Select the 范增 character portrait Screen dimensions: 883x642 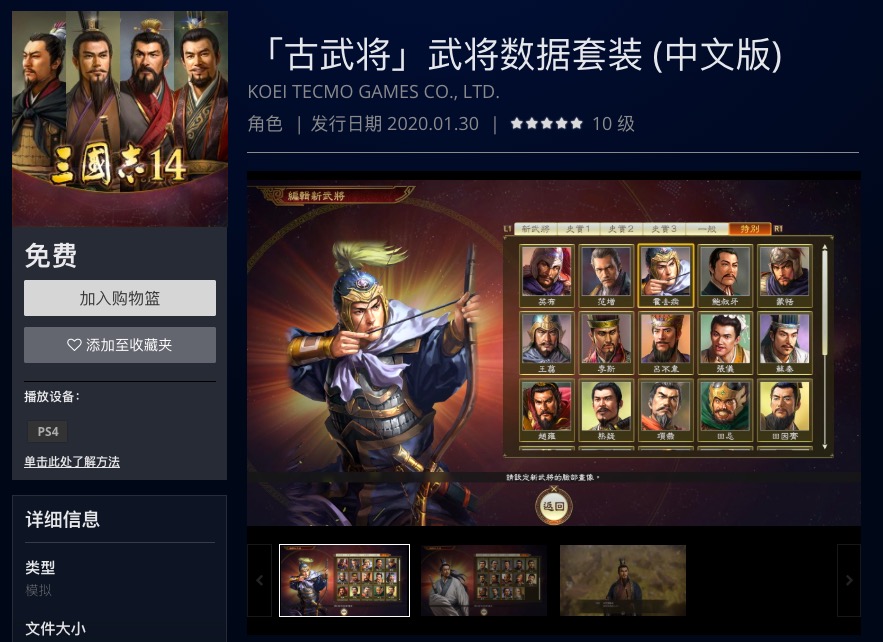pos(606,275)
